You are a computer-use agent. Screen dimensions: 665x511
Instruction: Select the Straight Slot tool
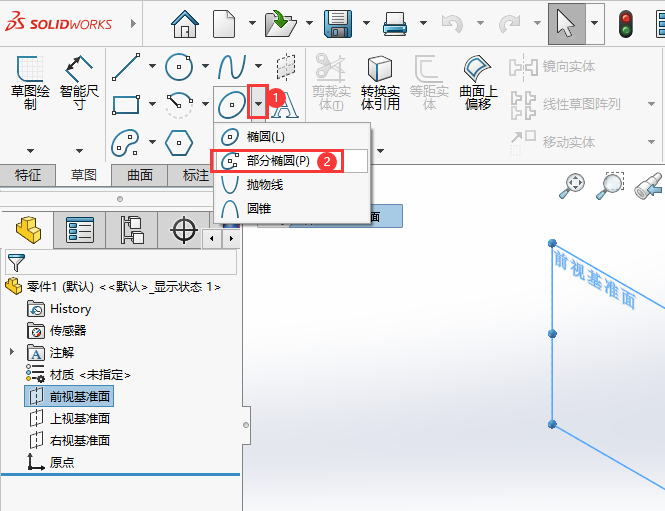[125, 142]
